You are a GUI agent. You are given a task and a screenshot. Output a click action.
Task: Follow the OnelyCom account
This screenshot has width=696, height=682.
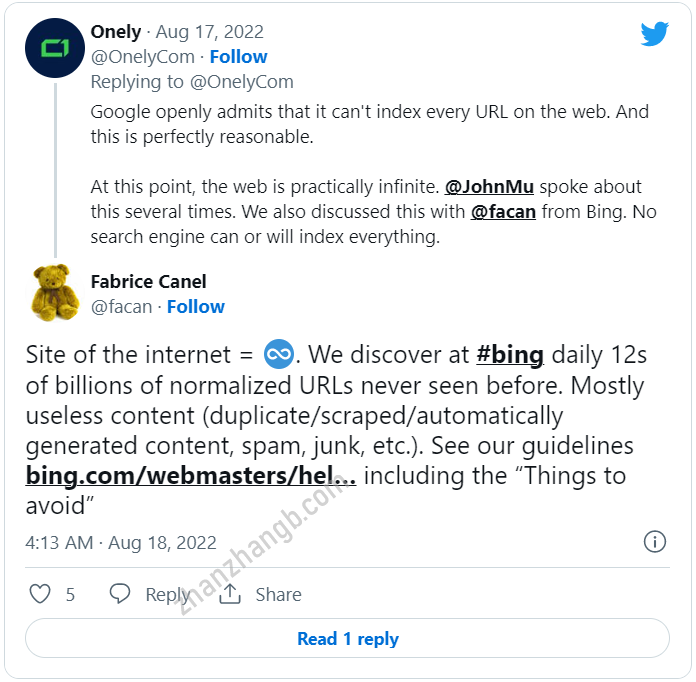tap(238, 57)
